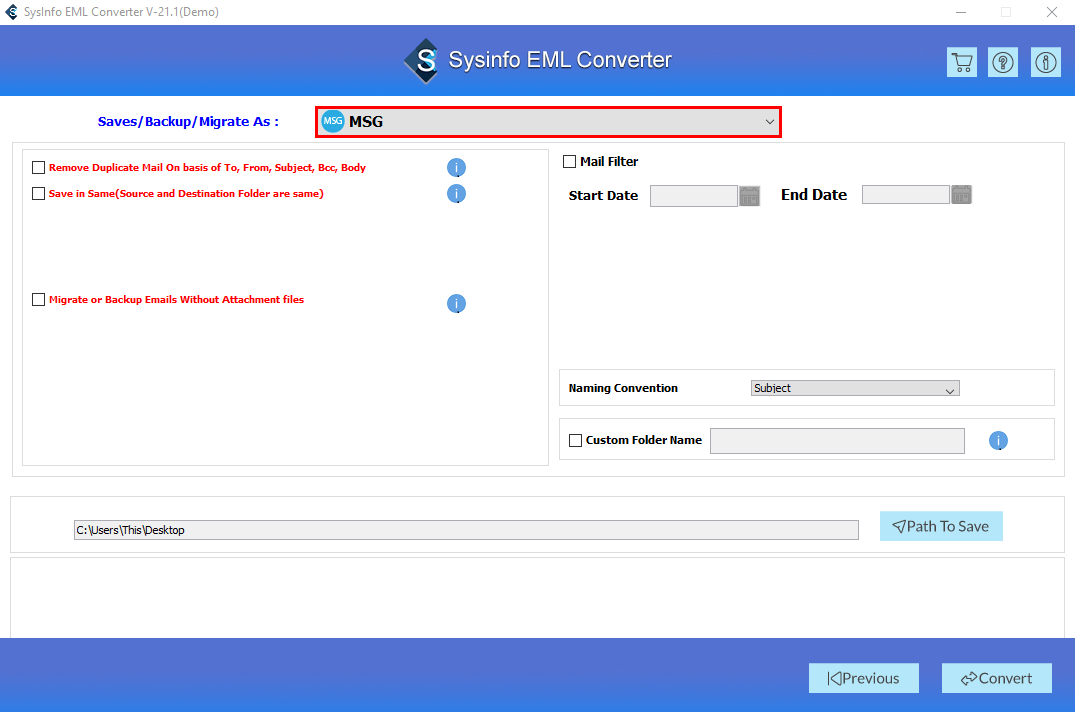Click the help question mark icon

pyautogui.click(x=1002, y=61)
